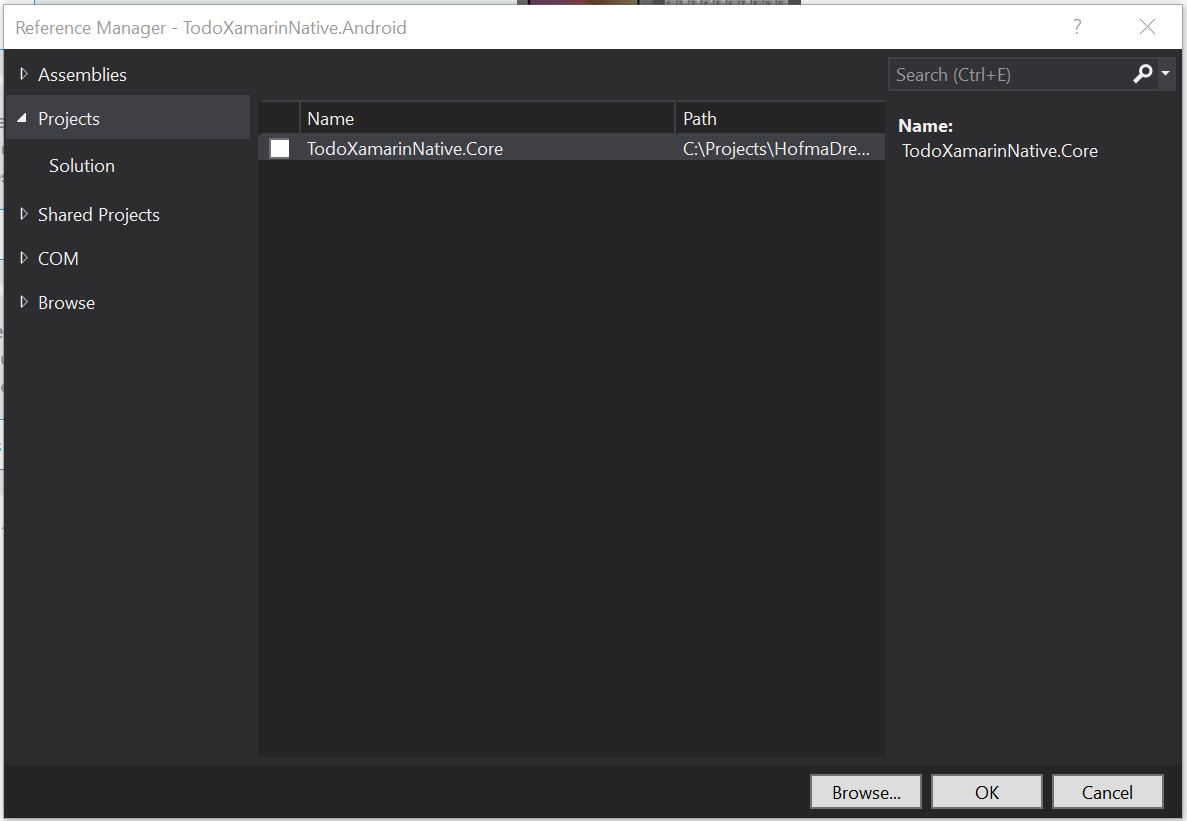Expand the Shared Projects arrow
The width and height of the screenshot is (1187, 821).
(24, 214)
